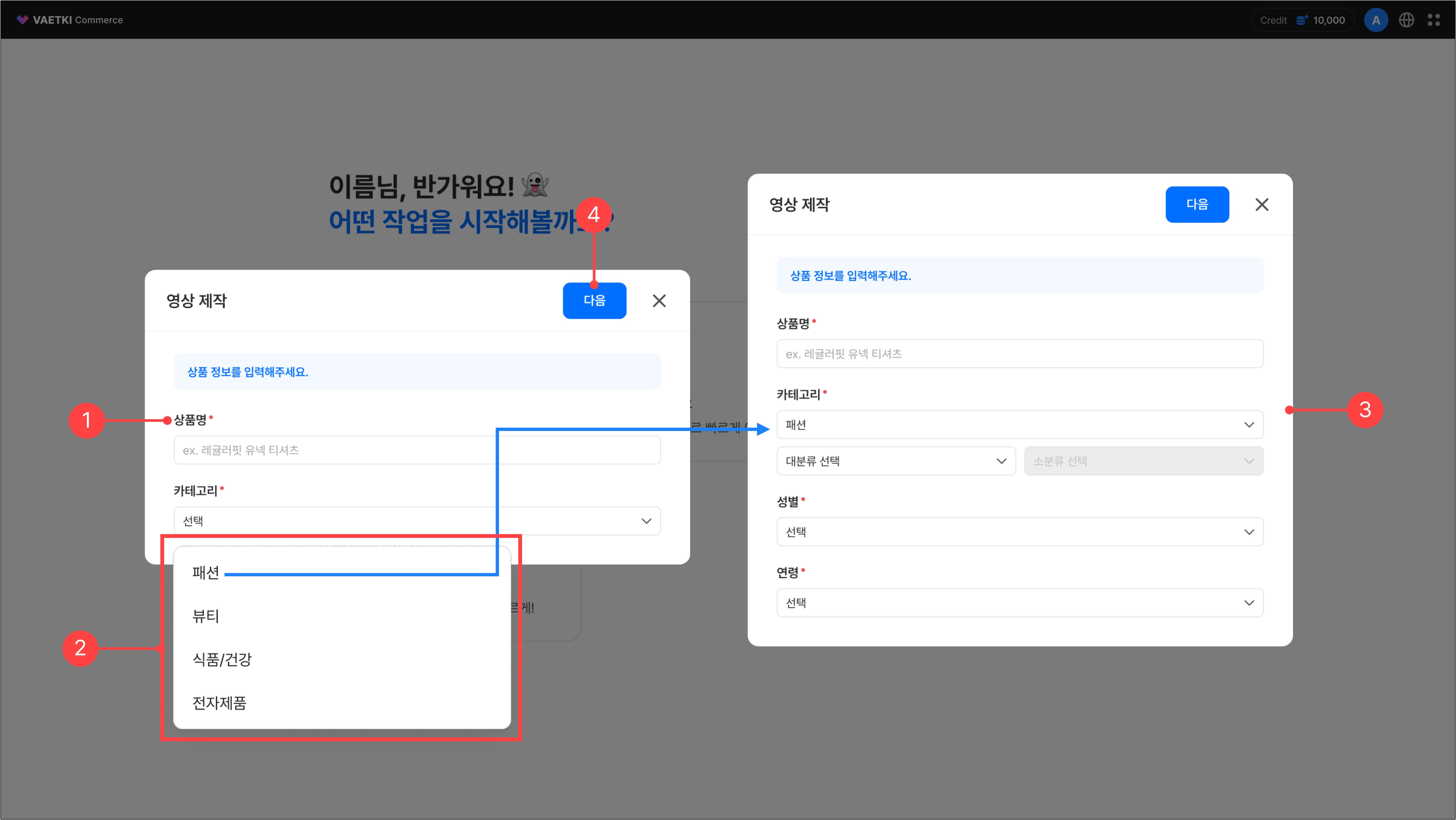The image size is (1456, 820).
Task: Close the right 영상 제작 dialog
Action: tap(1262, 205)
